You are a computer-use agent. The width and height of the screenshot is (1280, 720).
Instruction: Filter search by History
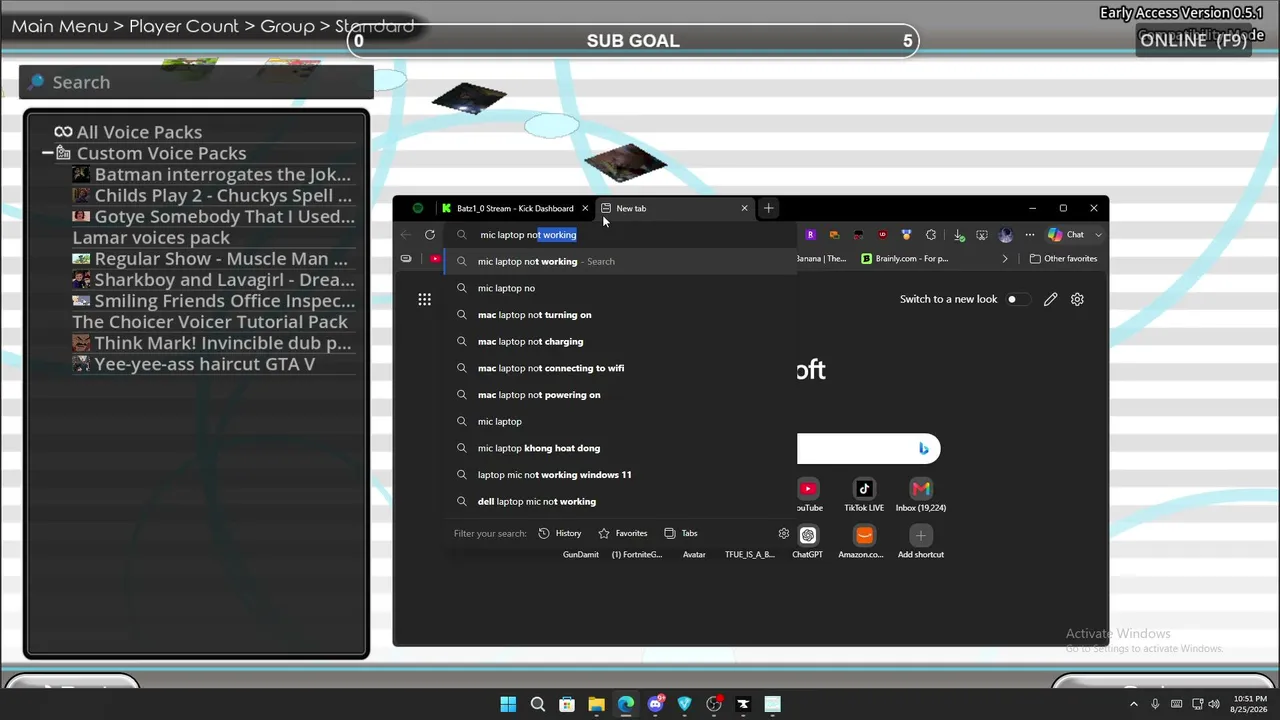(559, 533)
